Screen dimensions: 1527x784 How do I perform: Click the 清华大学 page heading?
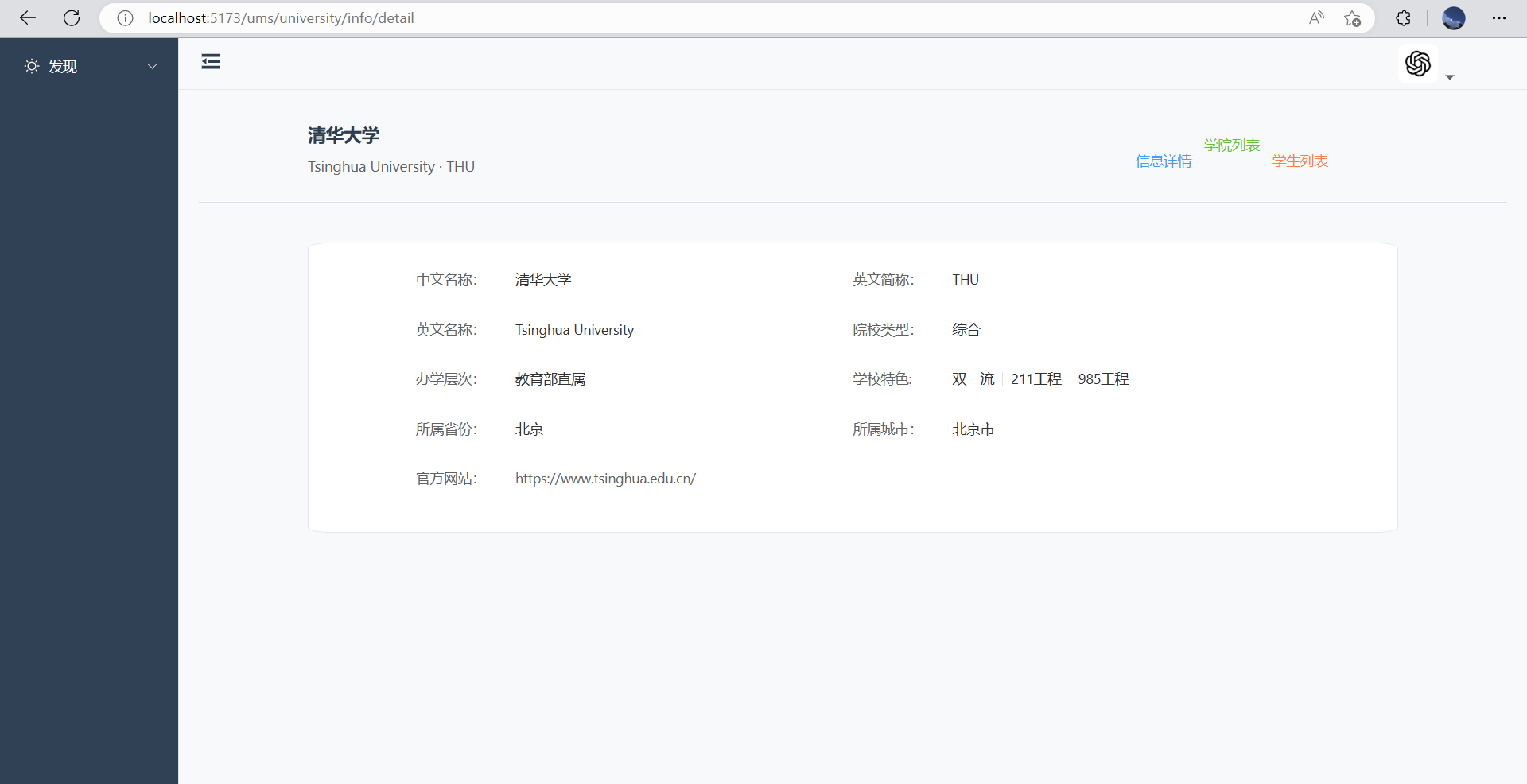click(x=344, y=136)
